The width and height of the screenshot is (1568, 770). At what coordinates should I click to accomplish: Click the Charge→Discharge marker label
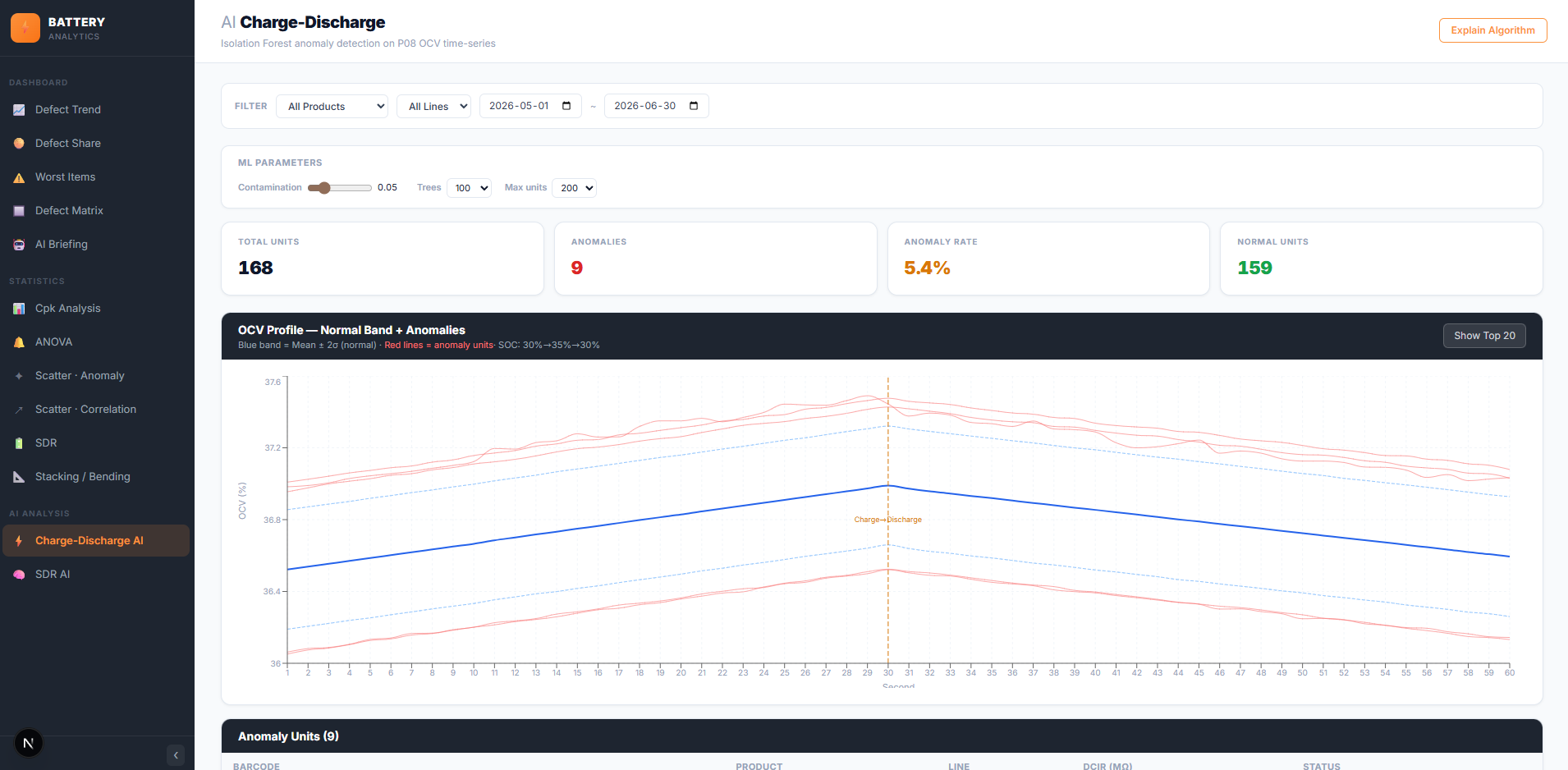(x=887, y=520)
